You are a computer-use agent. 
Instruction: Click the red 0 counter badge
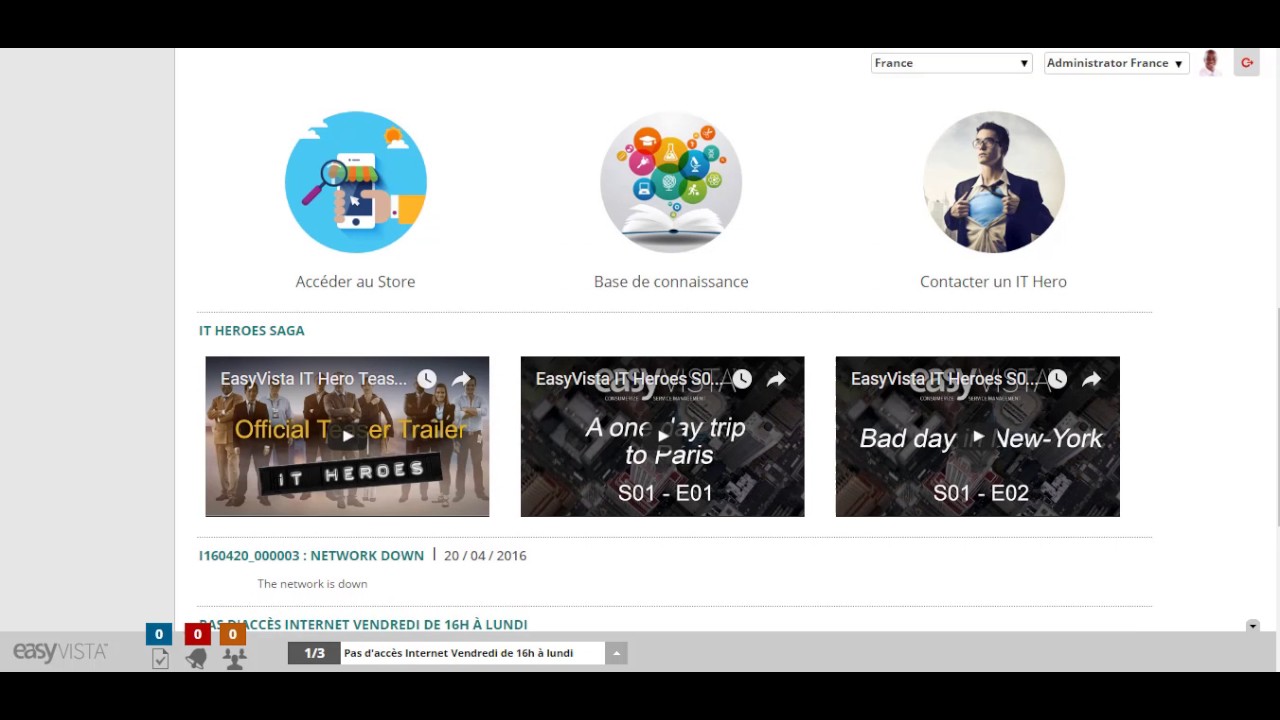point(197,634)
